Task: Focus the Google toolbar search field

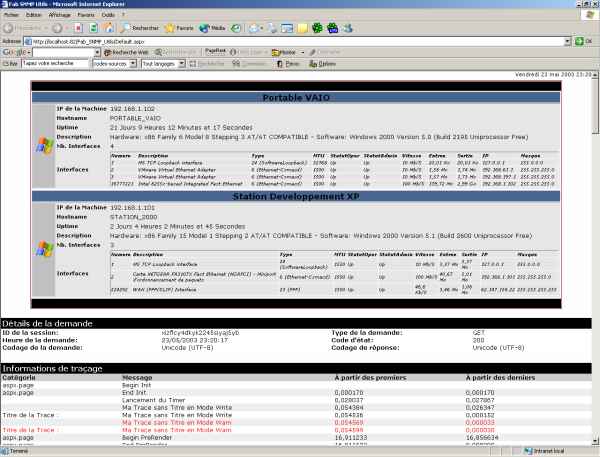Action: pyautogui.click(x=63, y=52)
